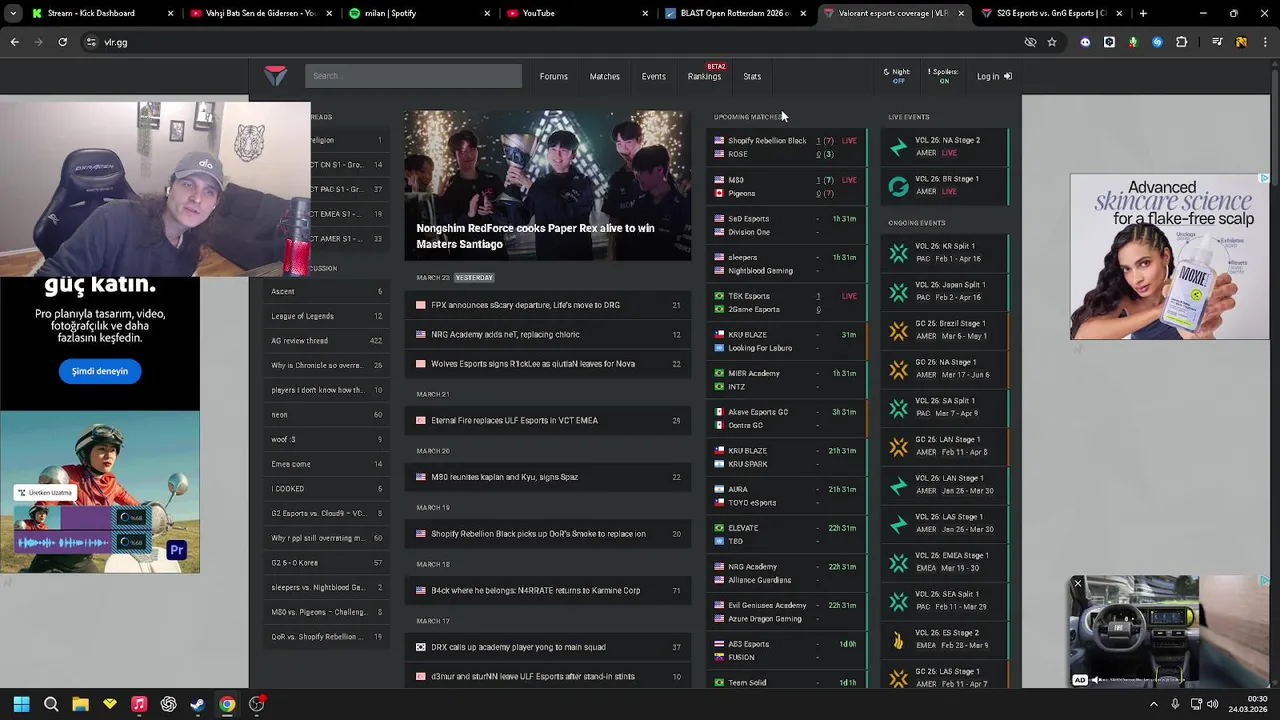1280x720 pixels.
Task: Show hidden system tray icons
Action: pyautogui.click(x=1154, y=704)
